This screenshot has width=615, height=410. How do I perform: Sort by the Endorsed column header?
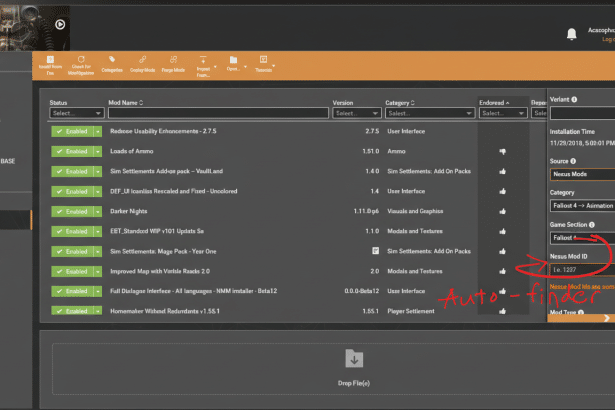[494, 103]
